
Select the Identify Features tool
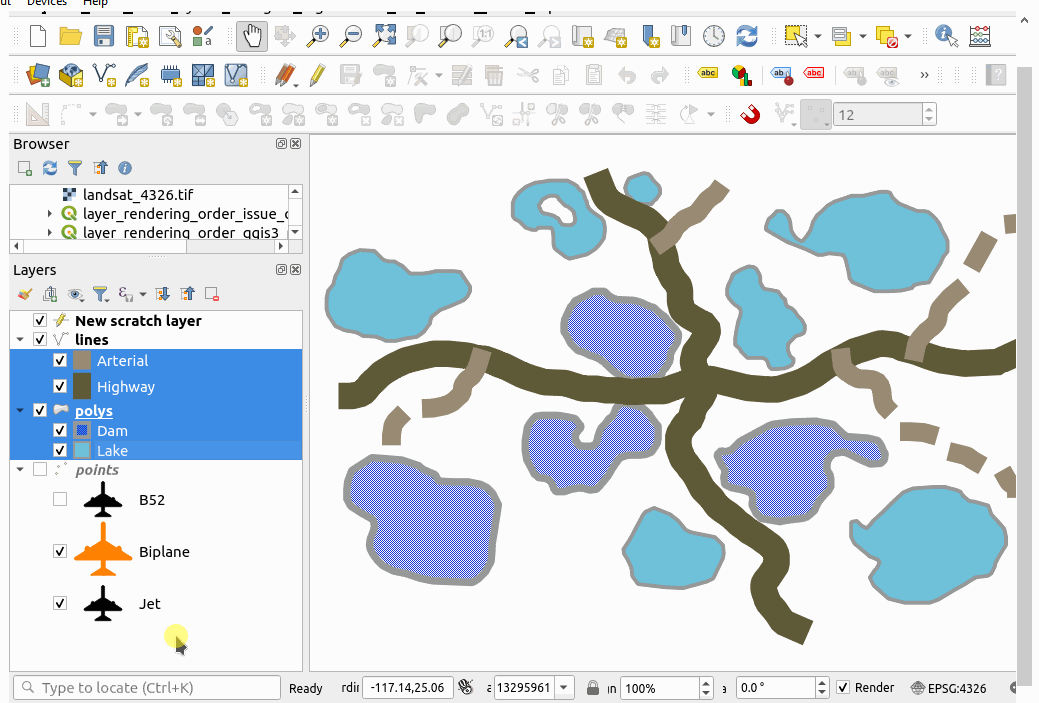945,36
